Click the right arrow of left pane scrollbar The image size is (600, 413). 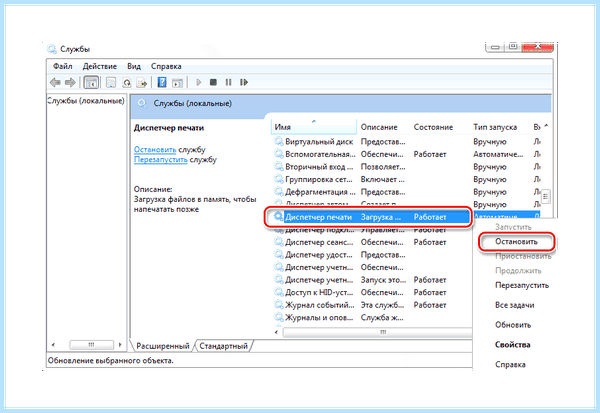120,345
